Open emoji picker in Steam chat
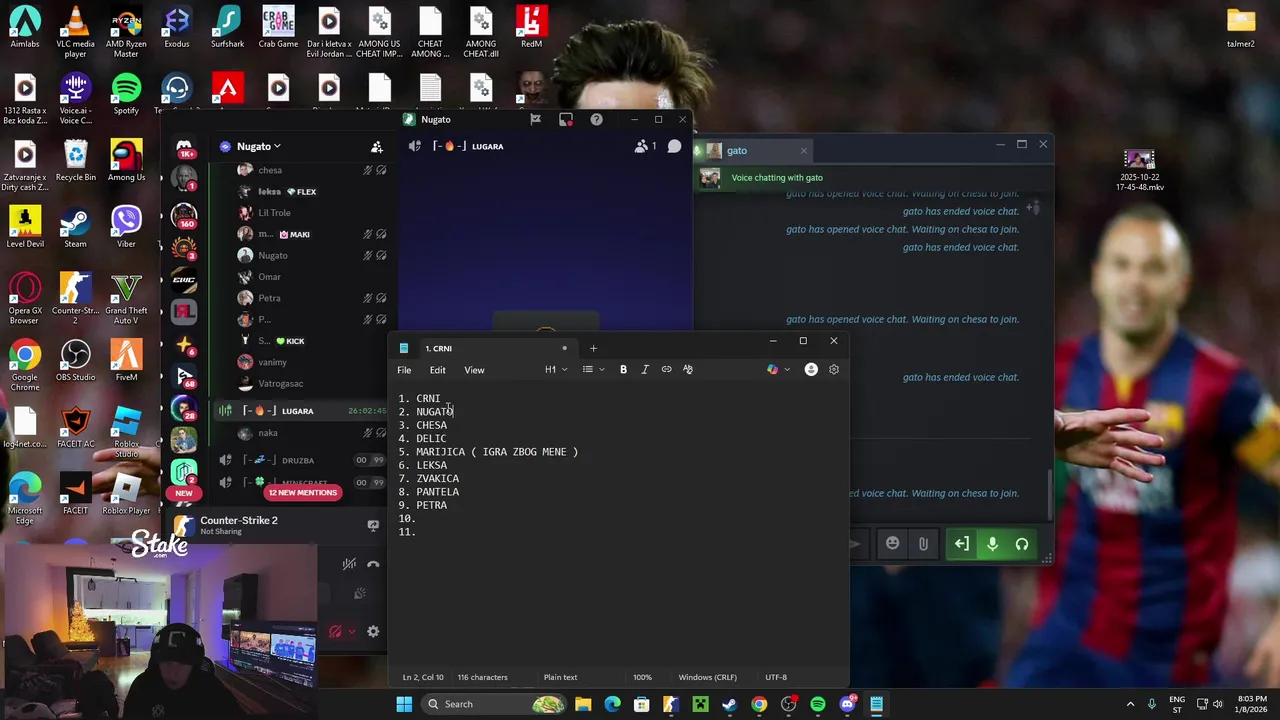Viewport: 1280px width, 720px height. [893, 543]
